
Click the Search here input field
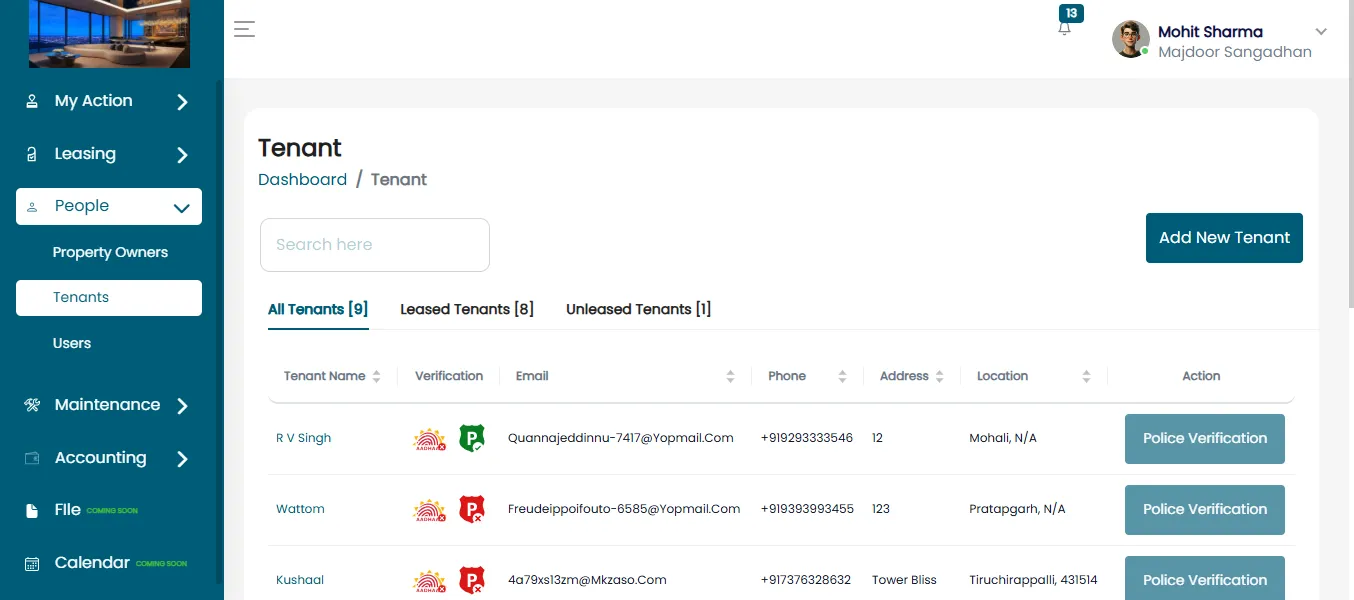375,245
